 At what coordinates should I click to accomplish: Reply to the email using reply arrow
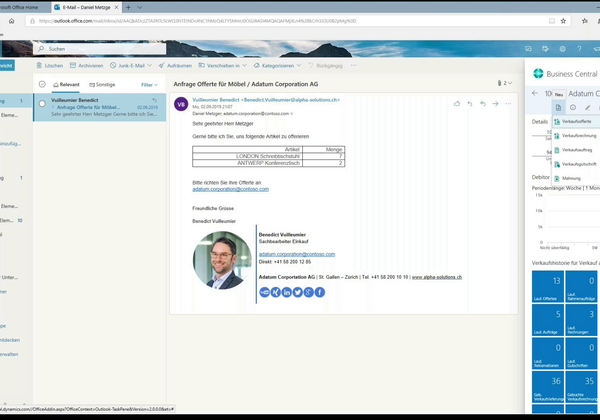coord(470,104)
